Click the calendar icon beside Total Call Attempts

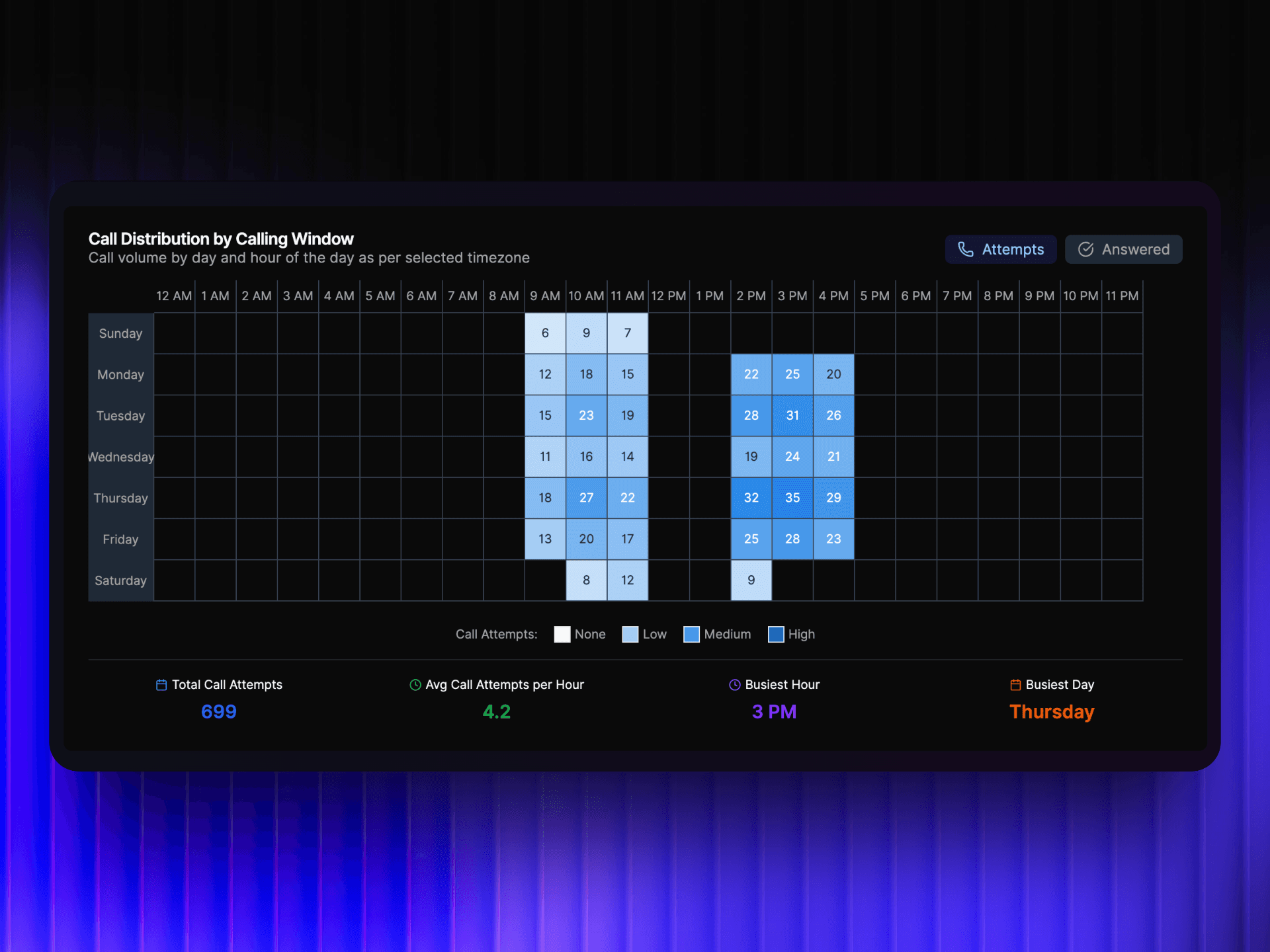tap(161, 685)
